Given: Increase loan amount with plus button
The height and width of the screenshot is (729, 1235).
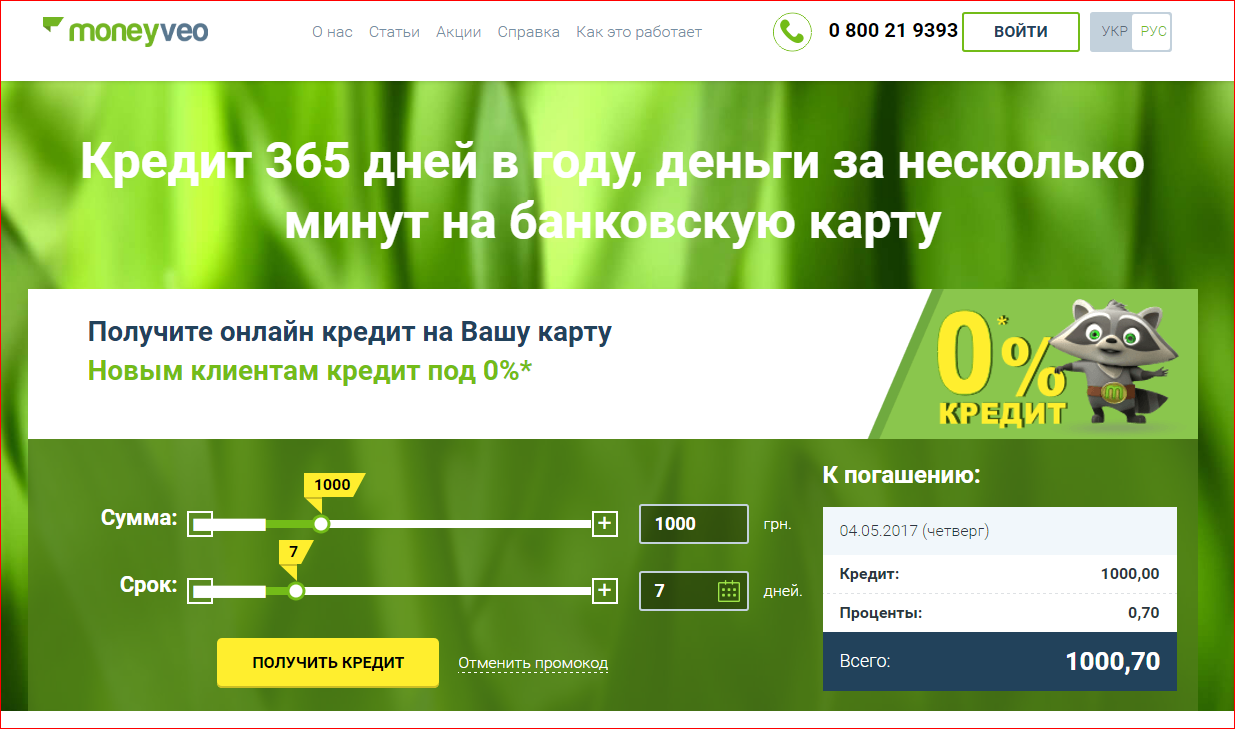Looking at the screenshot, I should click(x=604, y=524).
